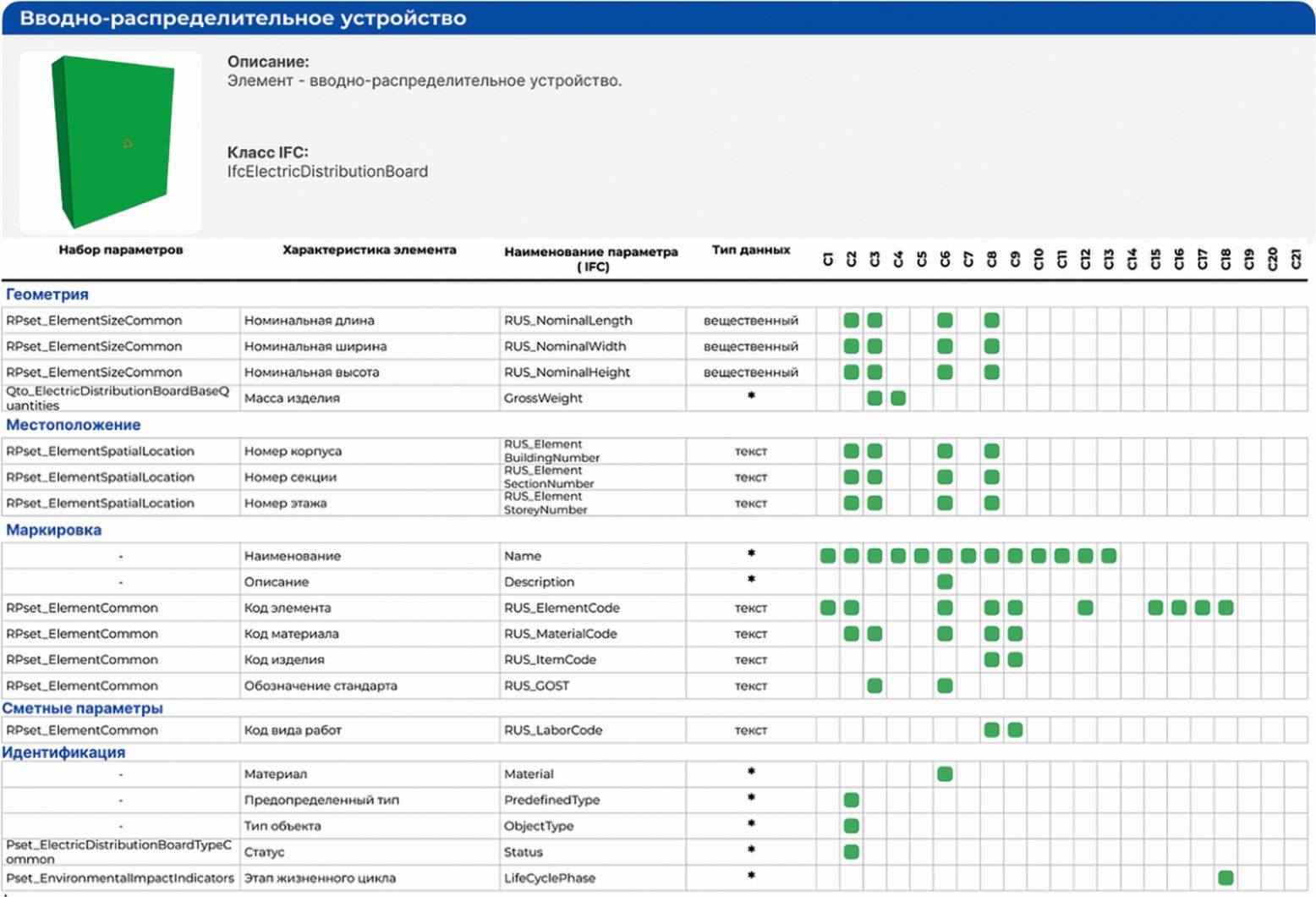Click the 'Тип данных' column header
This screenshot has height=897, width=1316.
[751, 250]
